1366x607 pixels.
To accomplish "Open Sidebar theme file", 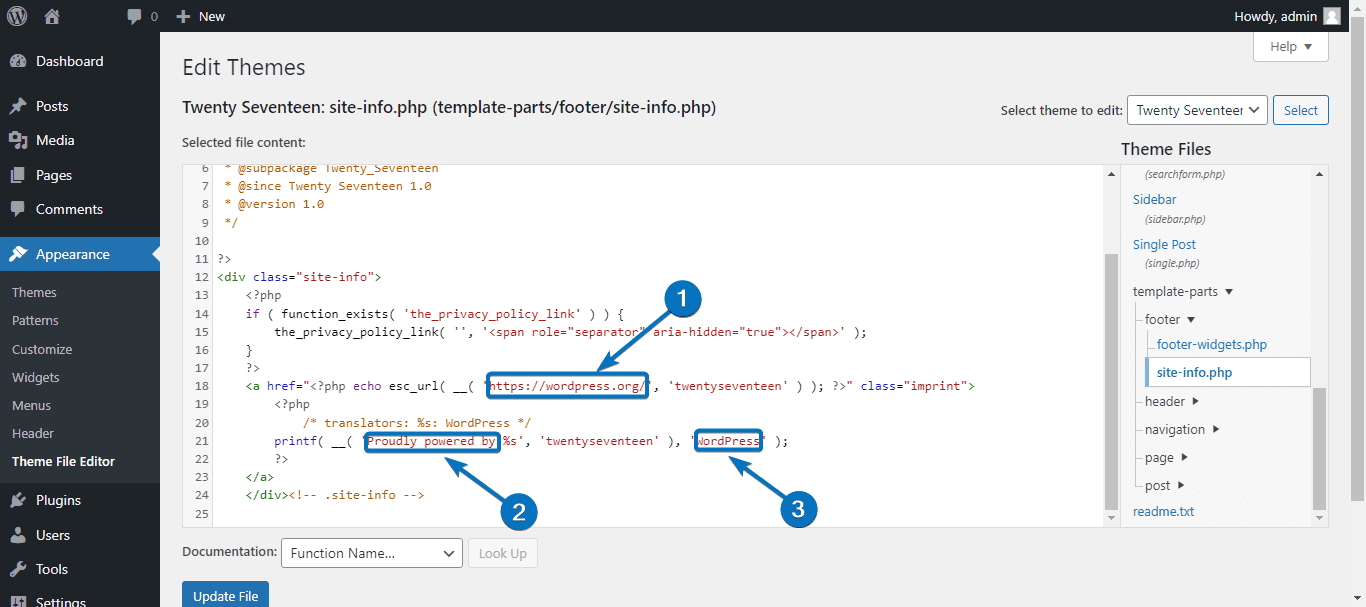I will click(1155, 199).
